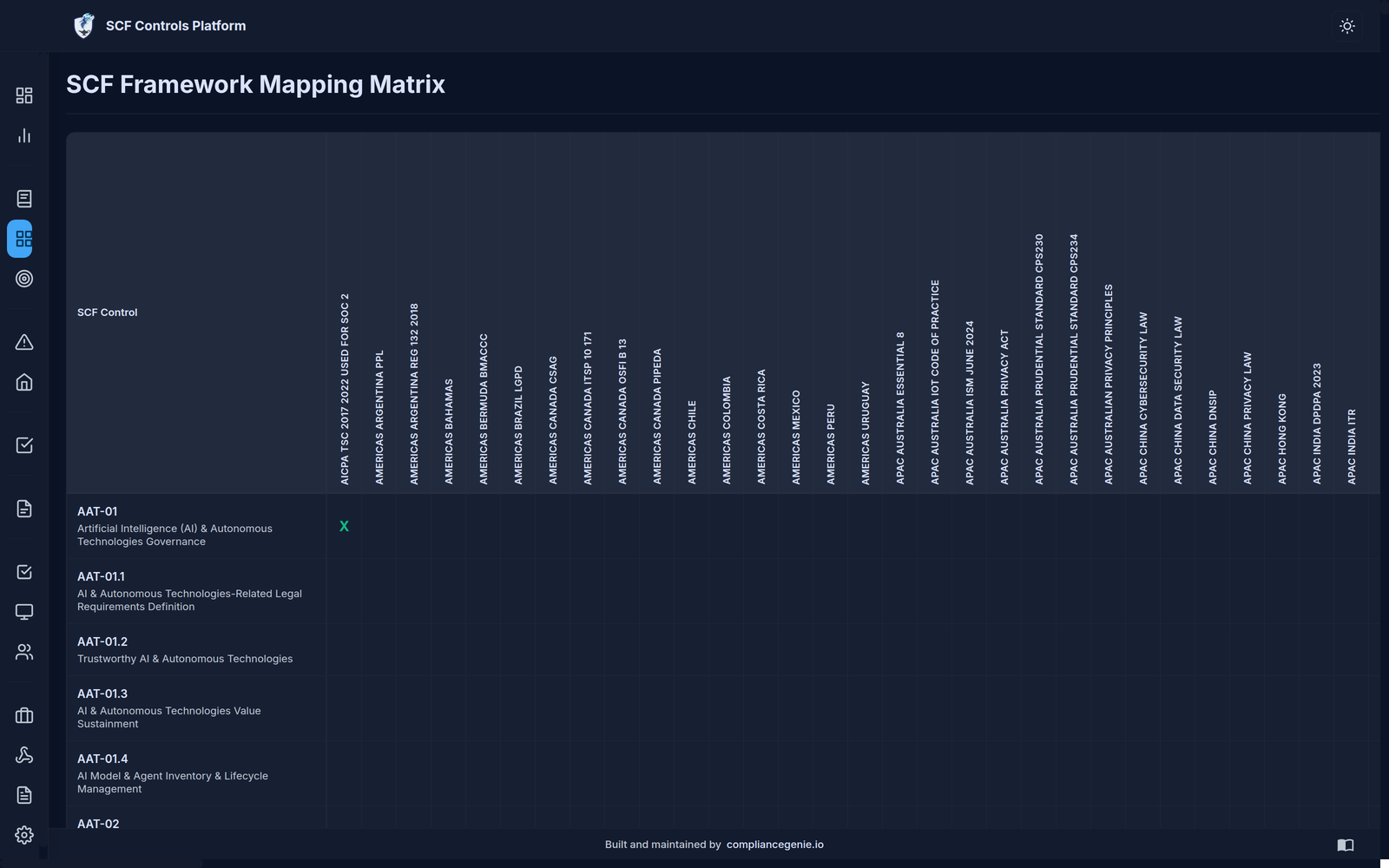Viewport: 1389px width, 868px height.
Task: Click AICPA TSC 2017 2022 column header
Action: pyautogui.click(x=345, y=389)
